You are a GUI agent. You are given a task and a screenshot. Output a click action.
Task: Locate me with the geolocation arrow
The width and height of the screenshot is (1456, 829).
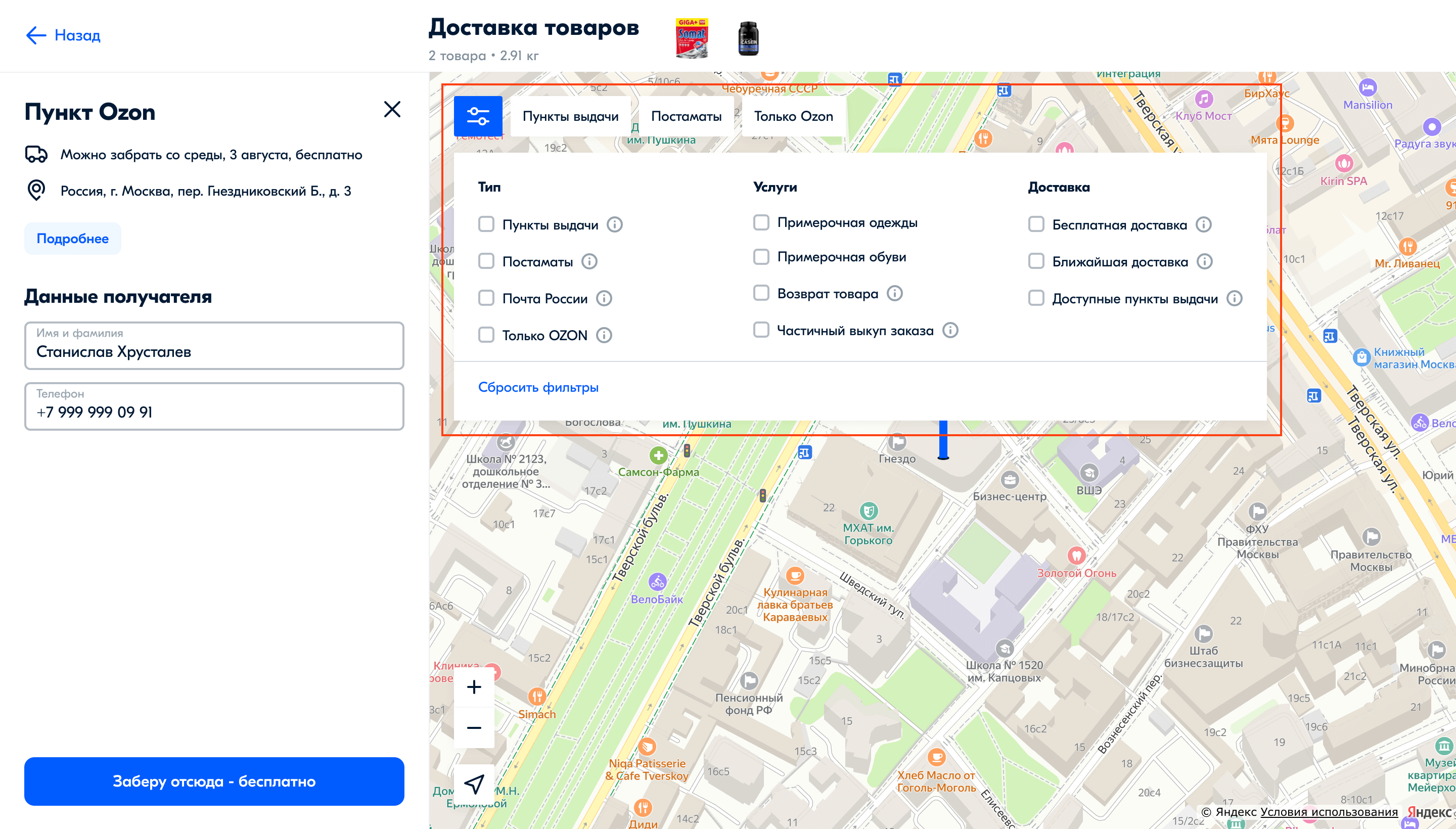[x=474, y=784]
